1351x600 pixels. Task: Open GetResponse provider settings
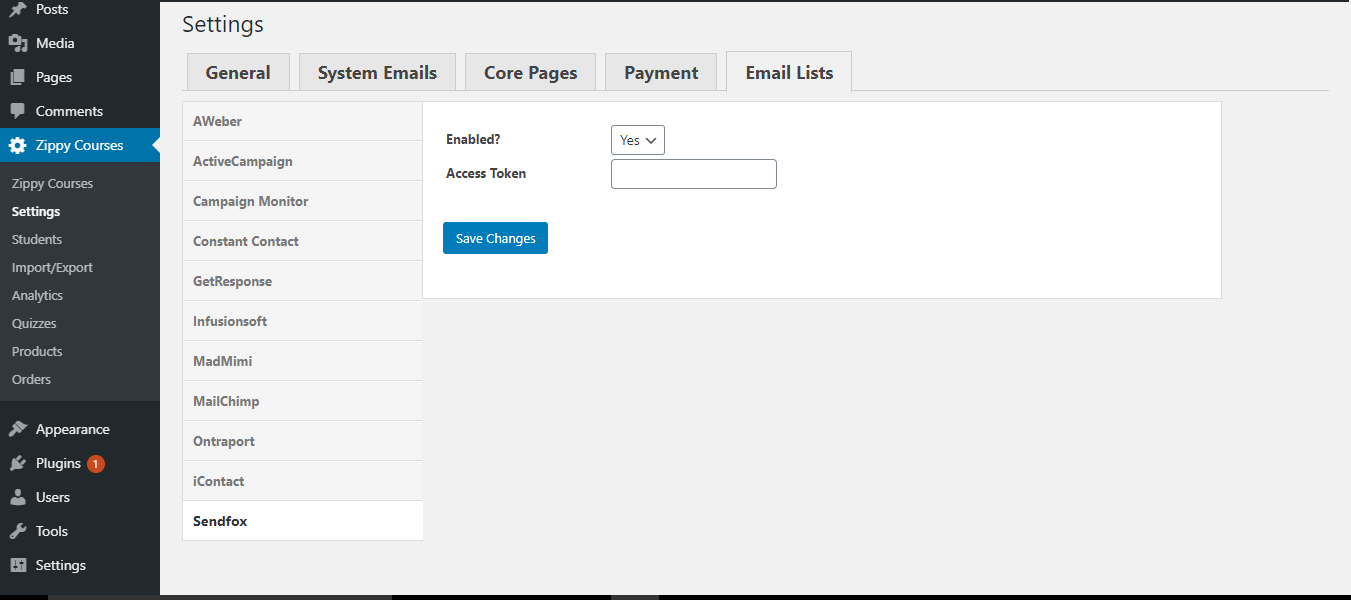[x=302, y=281]
